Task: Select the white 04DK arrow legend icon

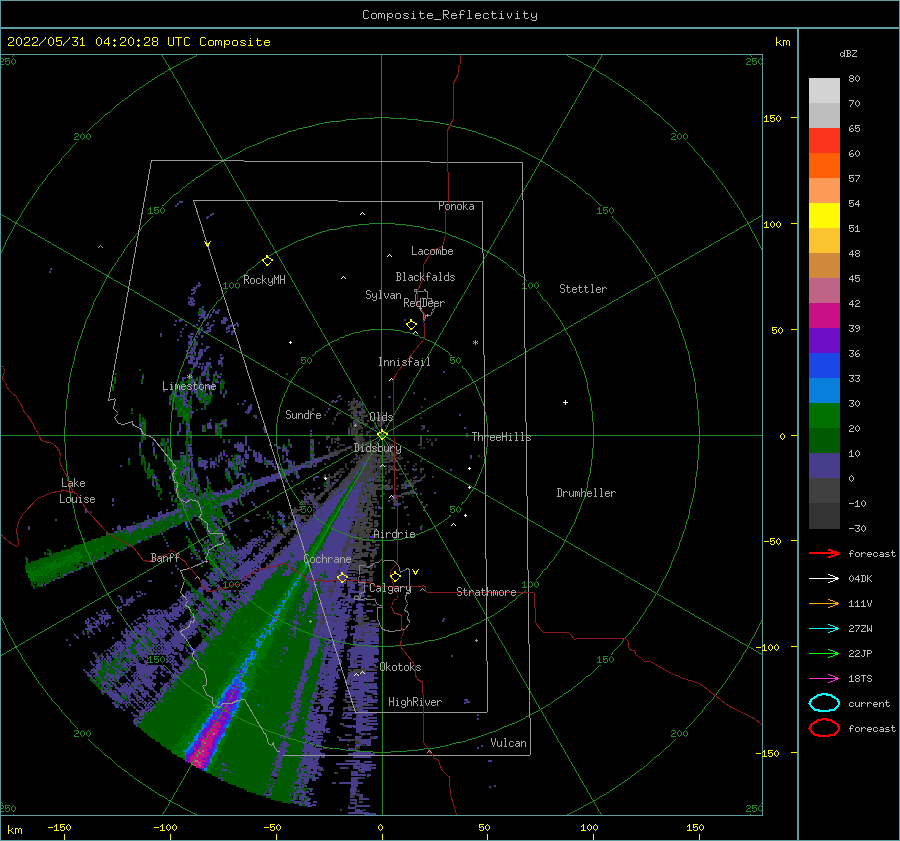Action: 824,579
